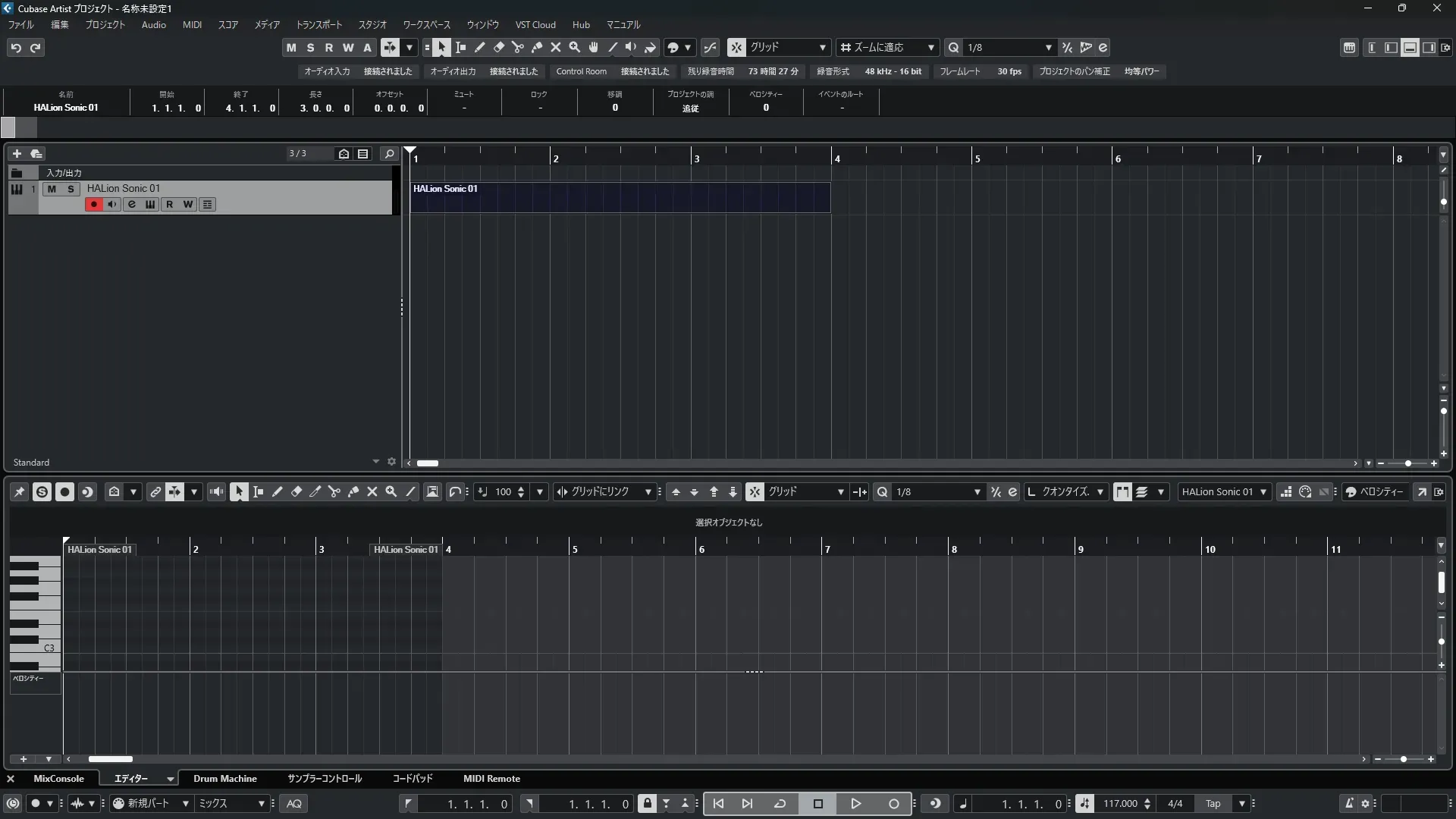Screen dimensions: 1456x819
Task: Select the Erase tool in the top toolbar
Action: point(499,48)
